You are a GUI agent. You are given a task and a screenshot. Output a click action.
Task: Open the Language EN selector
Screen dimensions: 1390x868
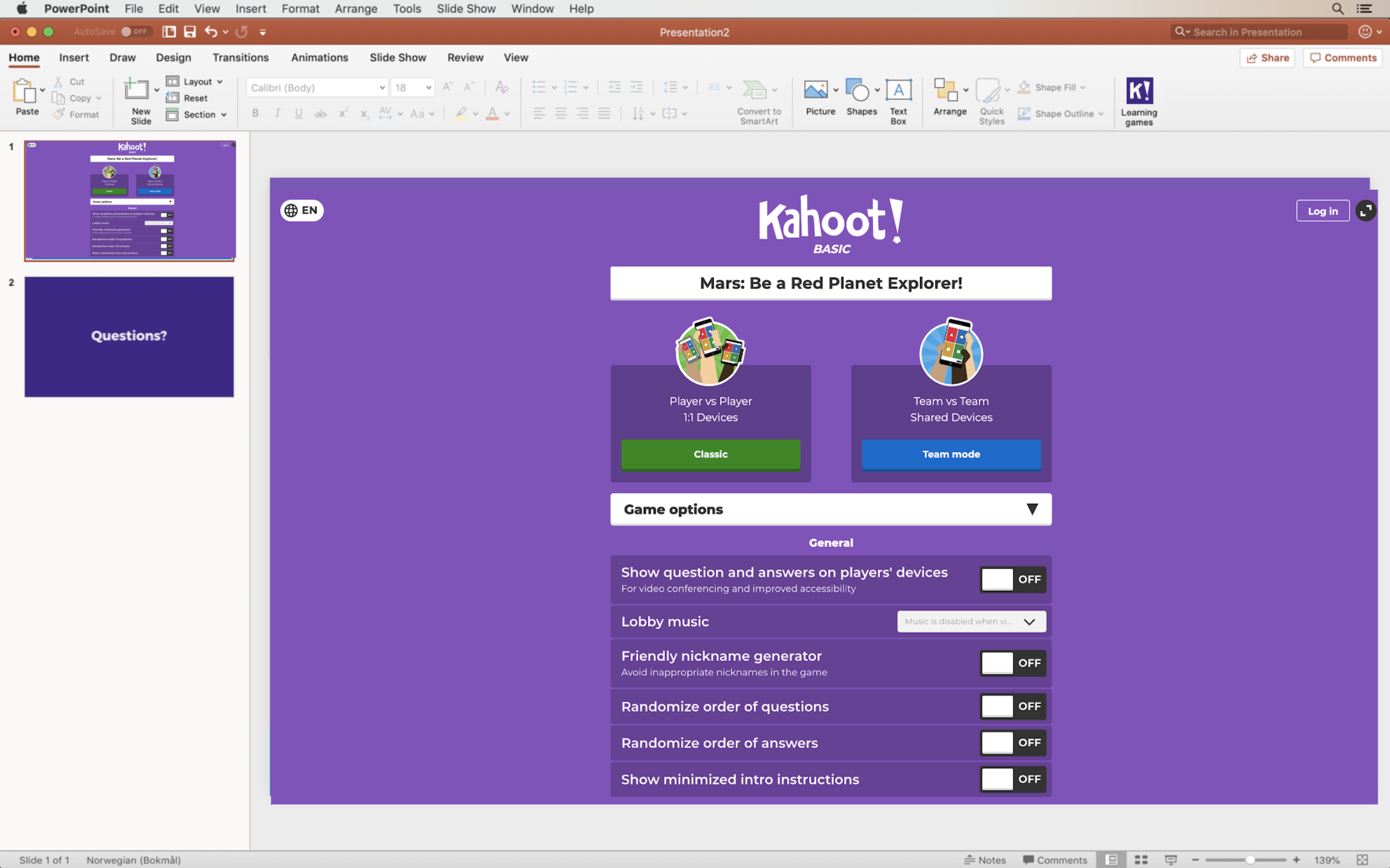(x=302, y=210)
